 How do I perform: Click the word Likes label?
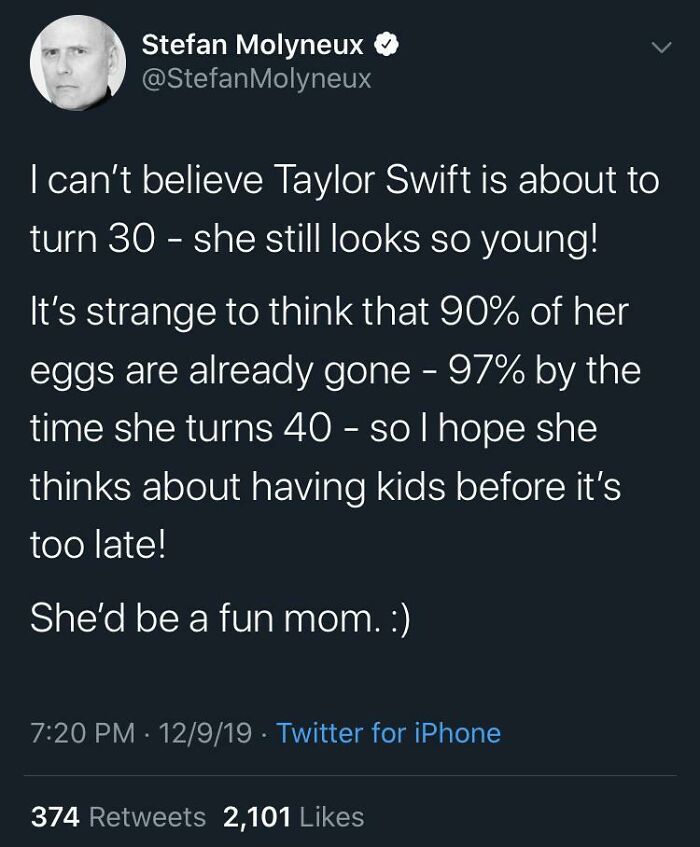click(331, 817)
